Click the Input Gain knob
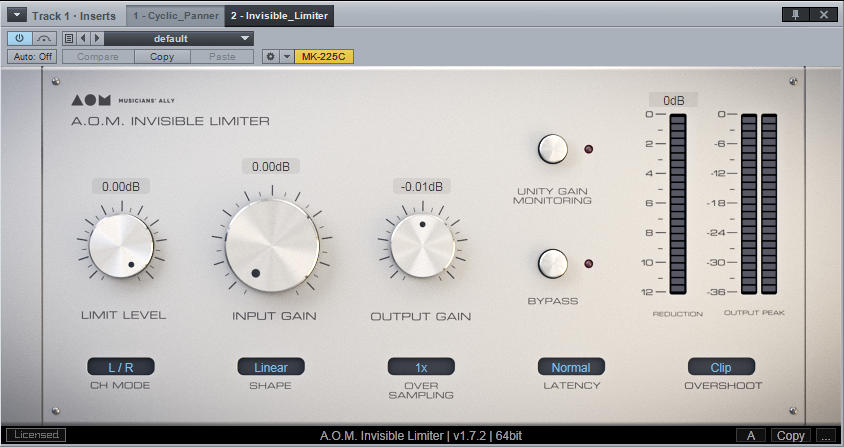 coord(272,246)
